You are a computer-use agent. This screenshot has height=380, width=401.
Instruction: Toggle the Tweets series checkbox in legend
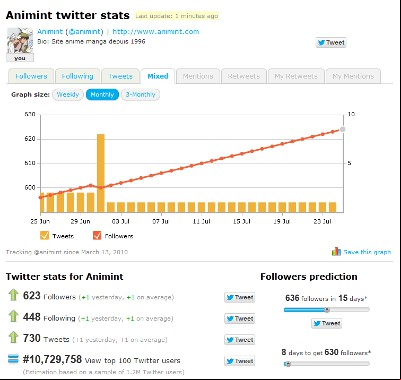point(44,236)
